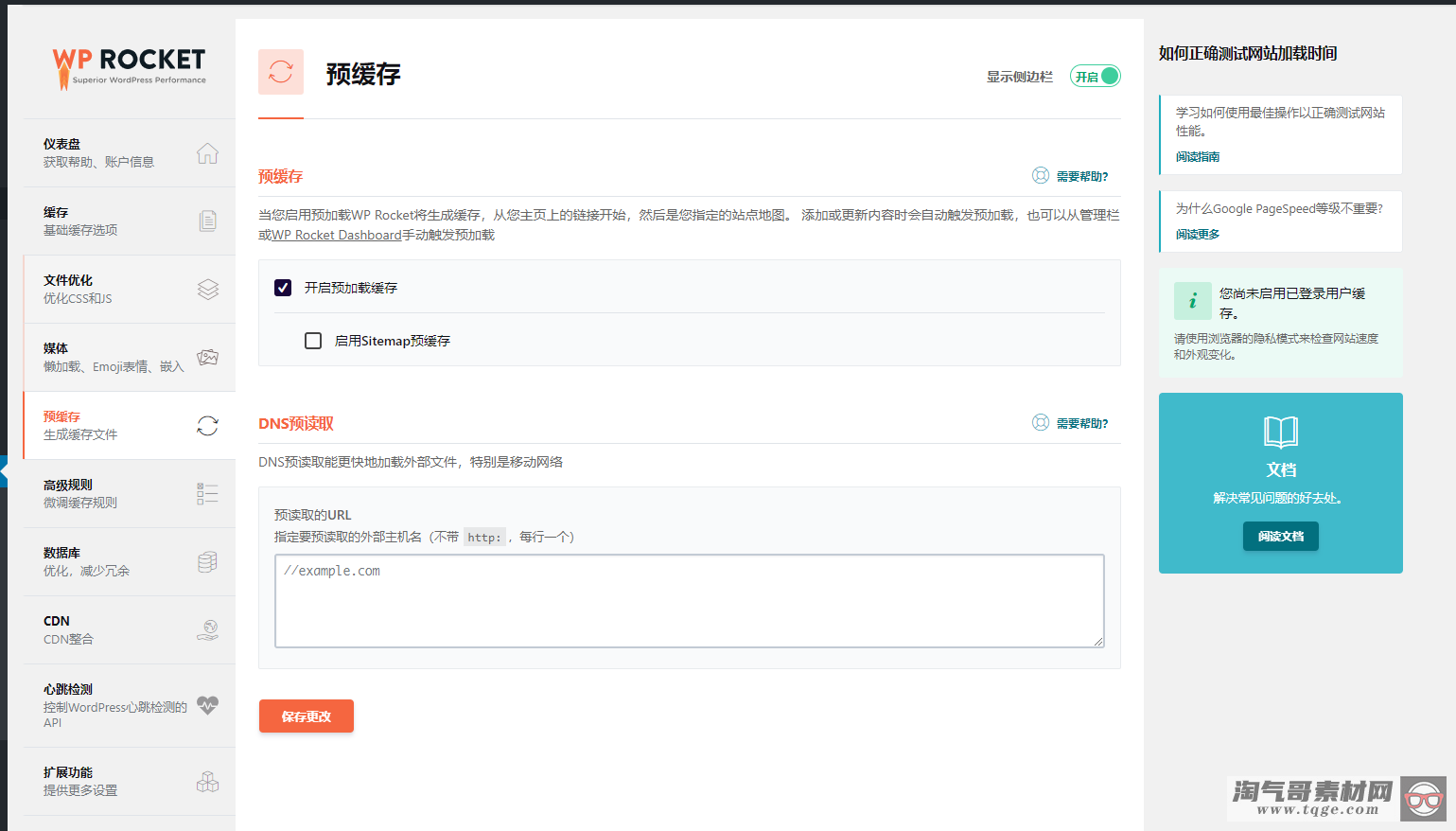Go to 文件优化 settings
This screenshot has height=831, width=1456.
[130, 289]
